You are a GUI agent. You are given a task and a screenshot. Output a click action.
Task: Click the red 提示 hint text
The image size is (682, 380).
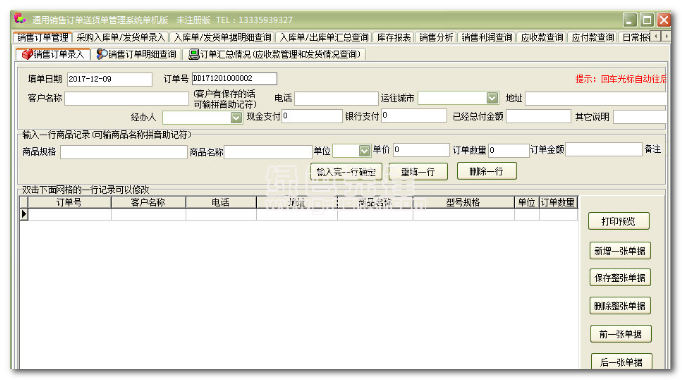(x=621, y=79)
